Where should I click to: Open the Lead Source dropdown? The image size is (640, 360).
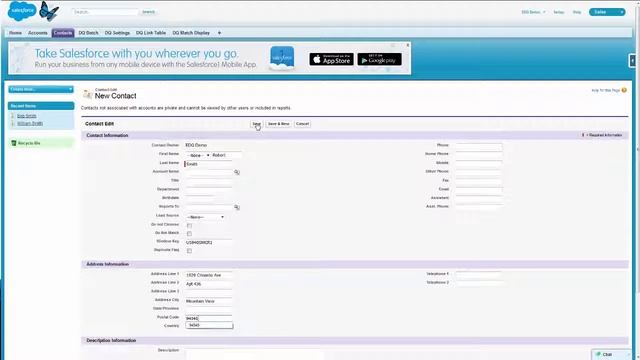[x=205, y=217]
